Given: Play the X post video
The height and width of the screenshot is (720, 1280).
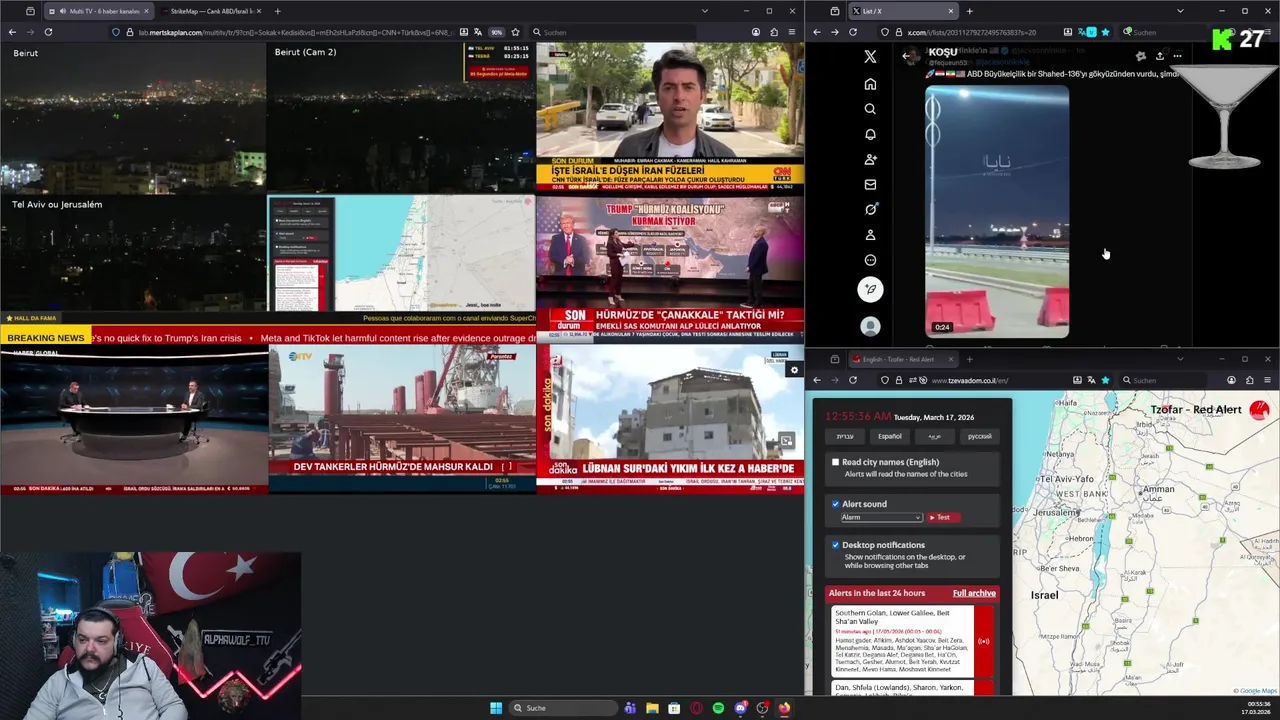Looking at the screenshot, I should [x=997, y=211].
